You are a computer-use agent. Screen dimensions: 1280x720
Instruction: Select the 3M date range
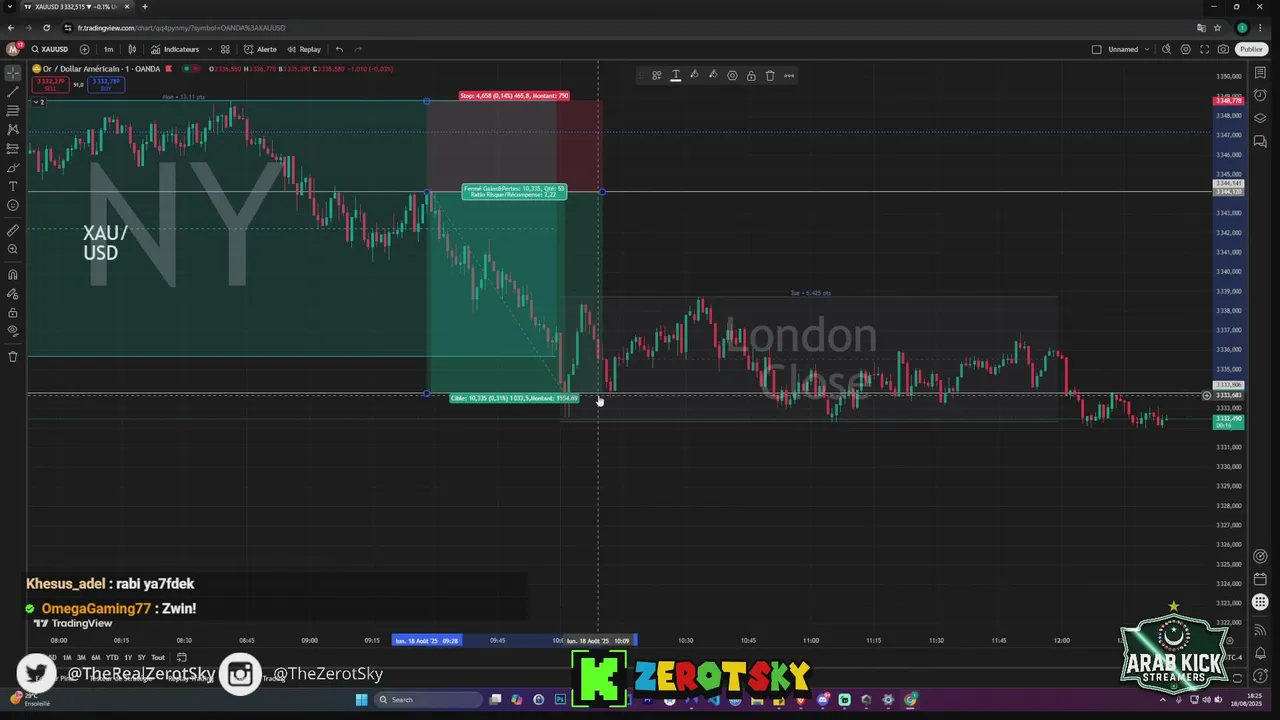[81, 657]
